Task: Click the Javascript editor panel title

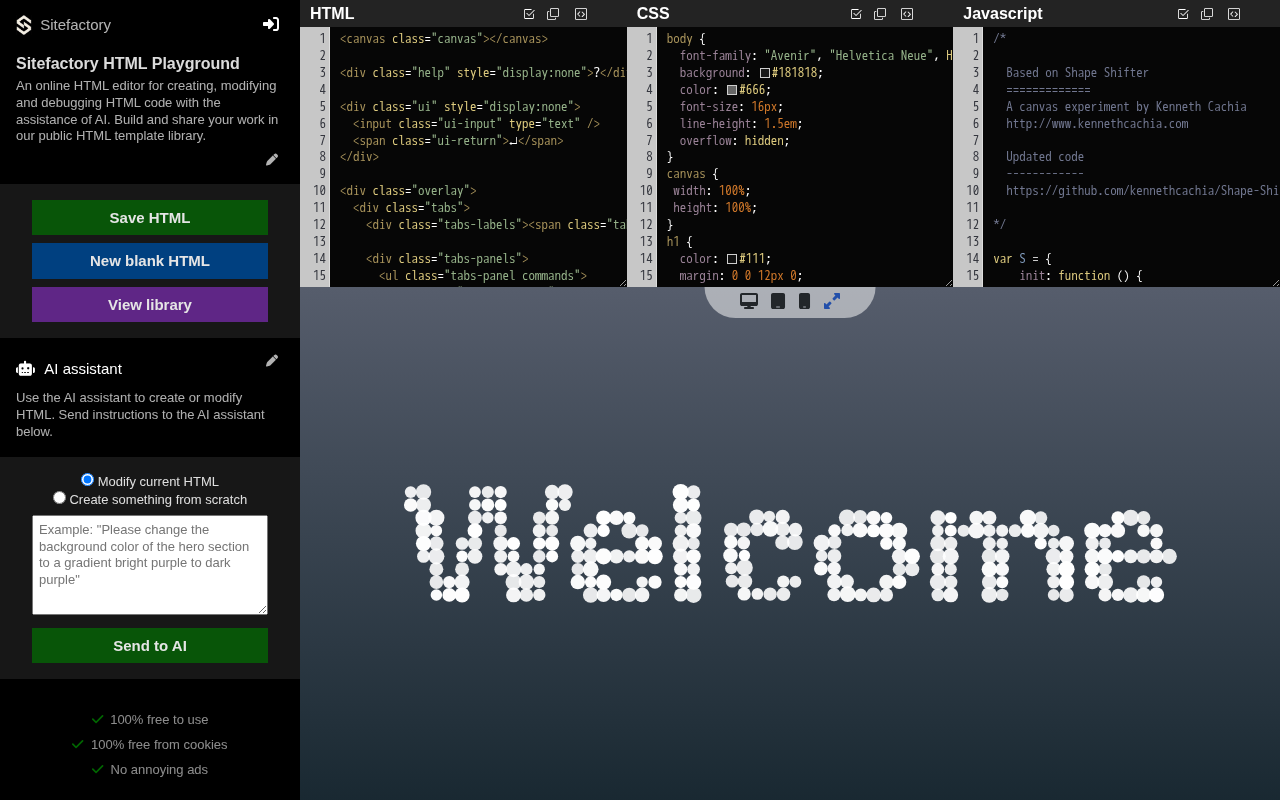Action: (1003, 14)
